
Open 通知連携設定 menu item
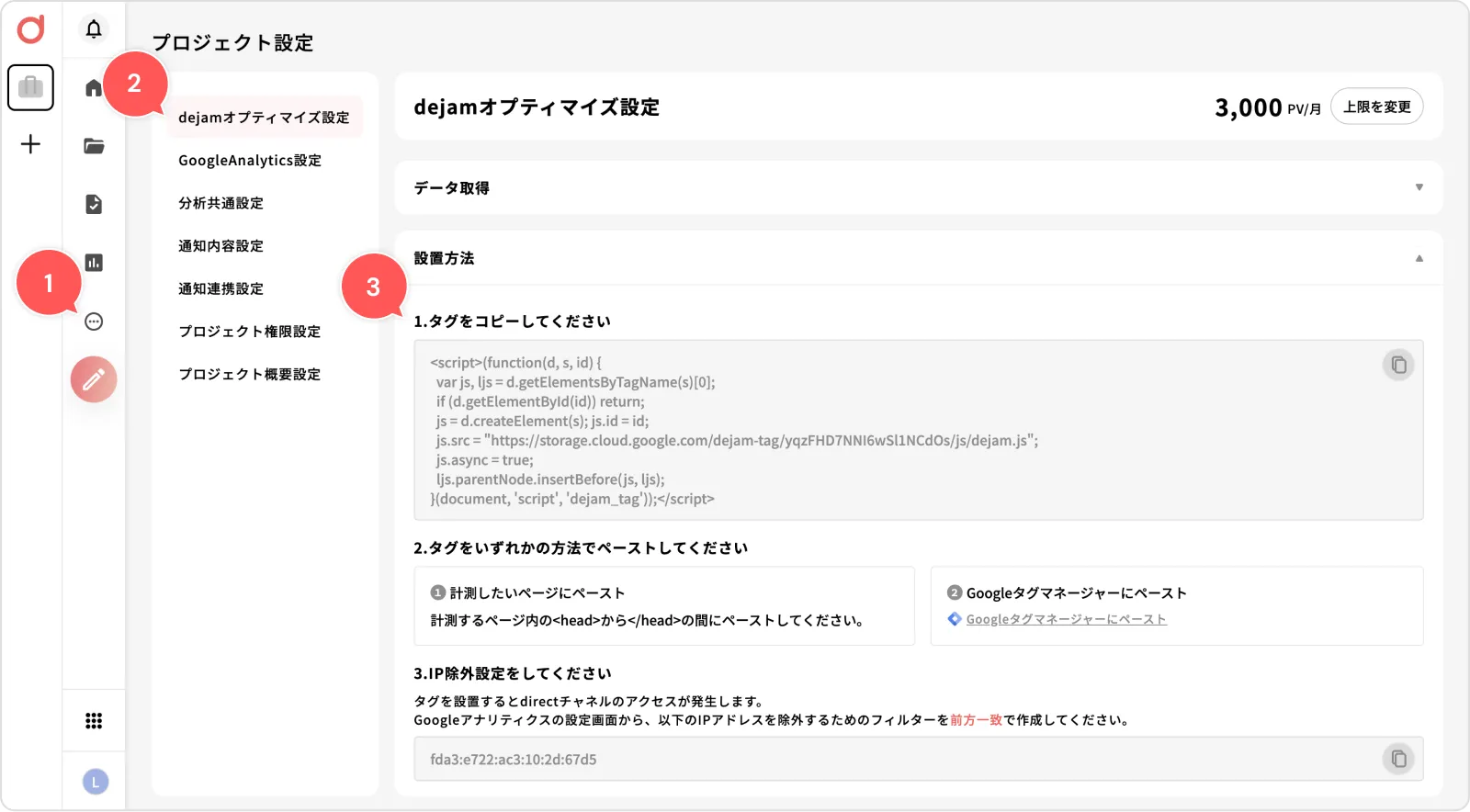[x=221, y=288]
